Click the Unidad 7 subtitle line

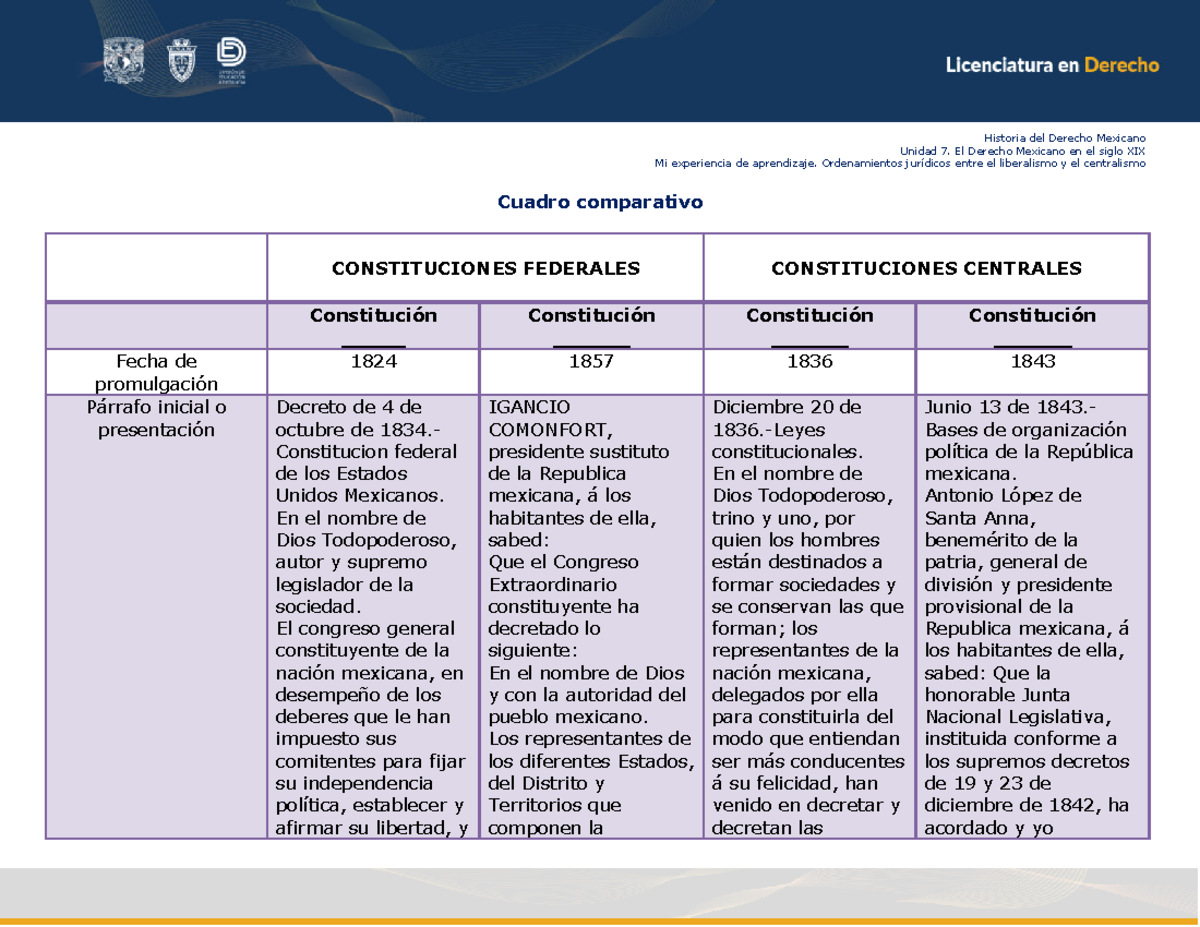(1022, 149)
